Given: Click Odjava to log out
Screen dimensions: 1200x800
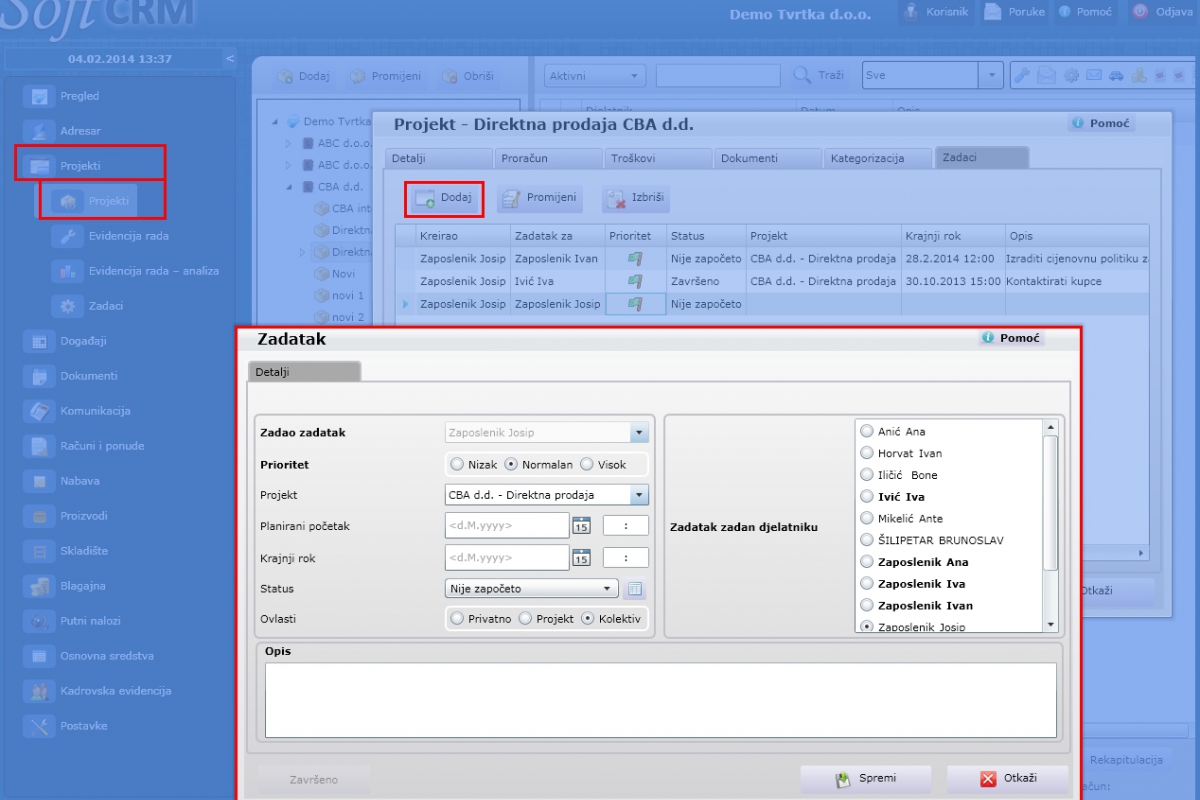Looking at the screenshot, I should [1162, 12].
